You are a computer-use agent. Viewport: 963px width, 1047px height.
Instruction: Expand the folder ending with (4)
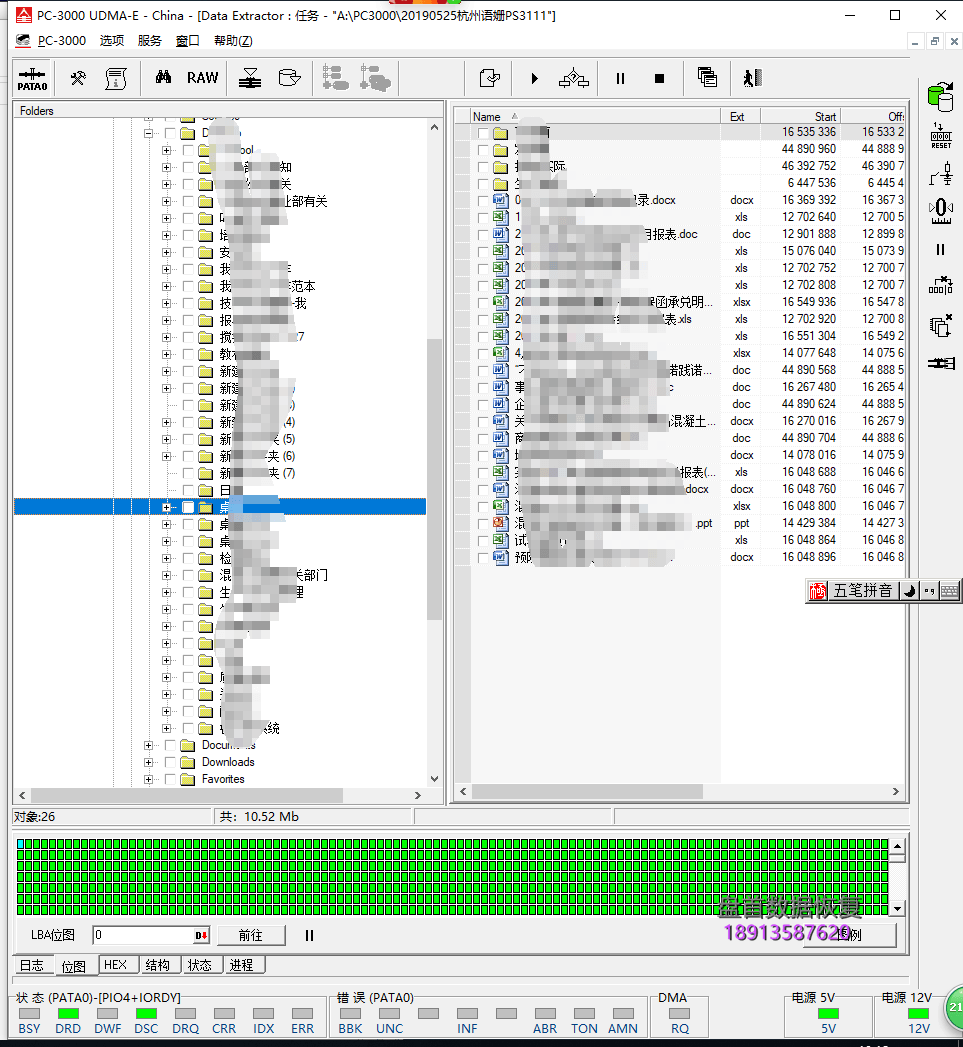(166, 423)
